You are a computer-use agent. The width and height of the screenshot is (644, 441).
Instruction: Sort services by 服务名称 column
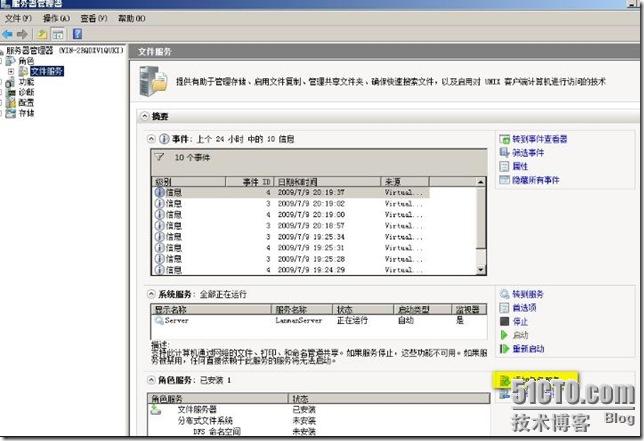click(302, 310)
